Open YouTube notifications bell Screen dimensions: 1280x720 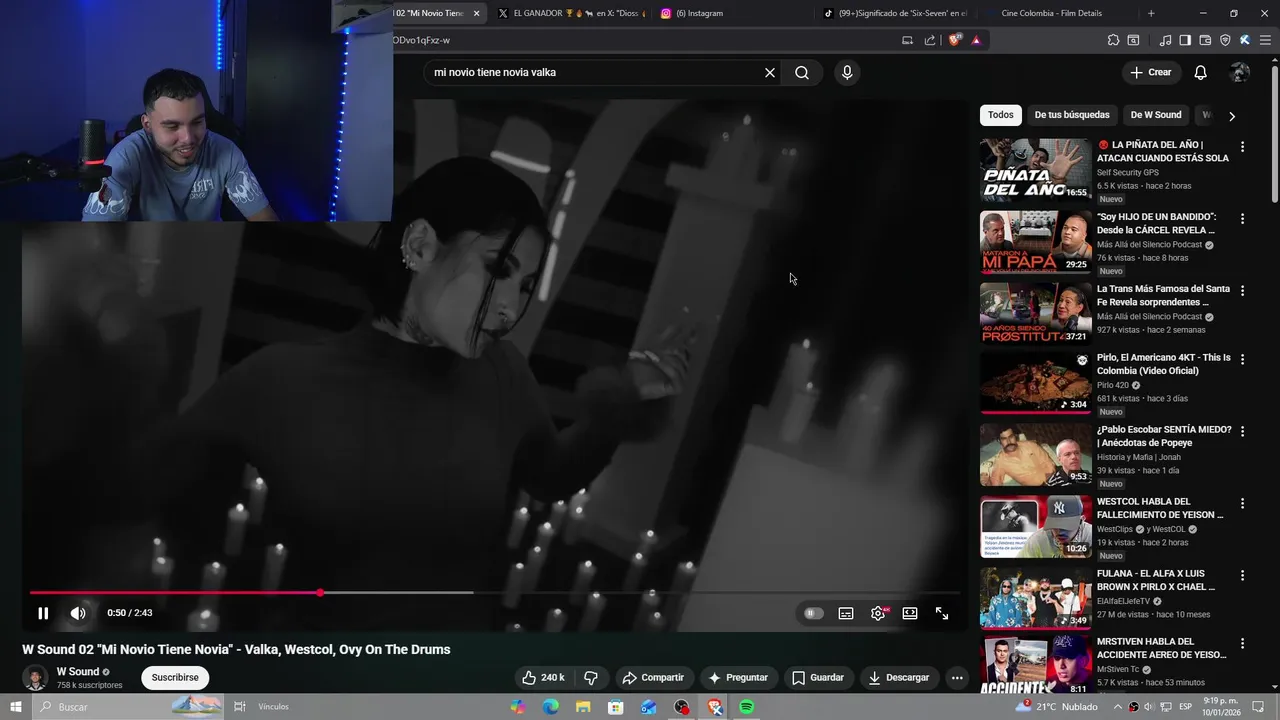(x=1201, y=72)
